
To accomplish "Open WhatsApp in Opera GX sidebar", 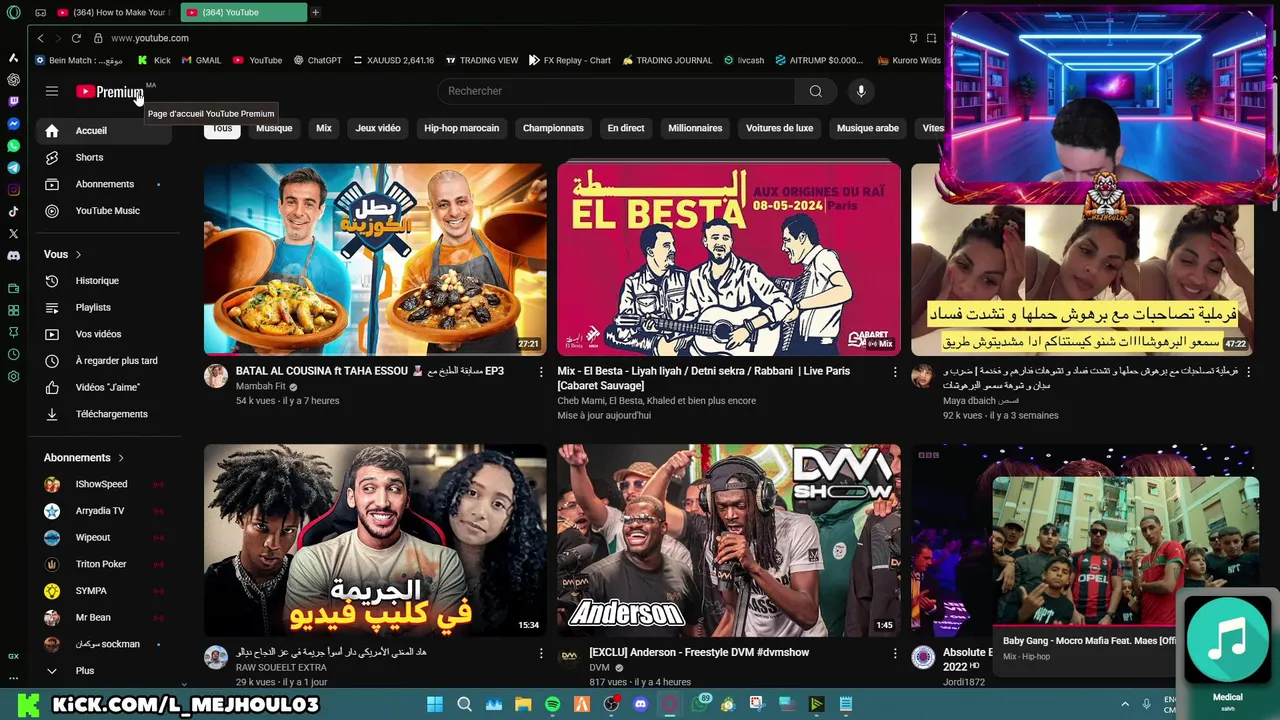I will (x=13, y=146).
